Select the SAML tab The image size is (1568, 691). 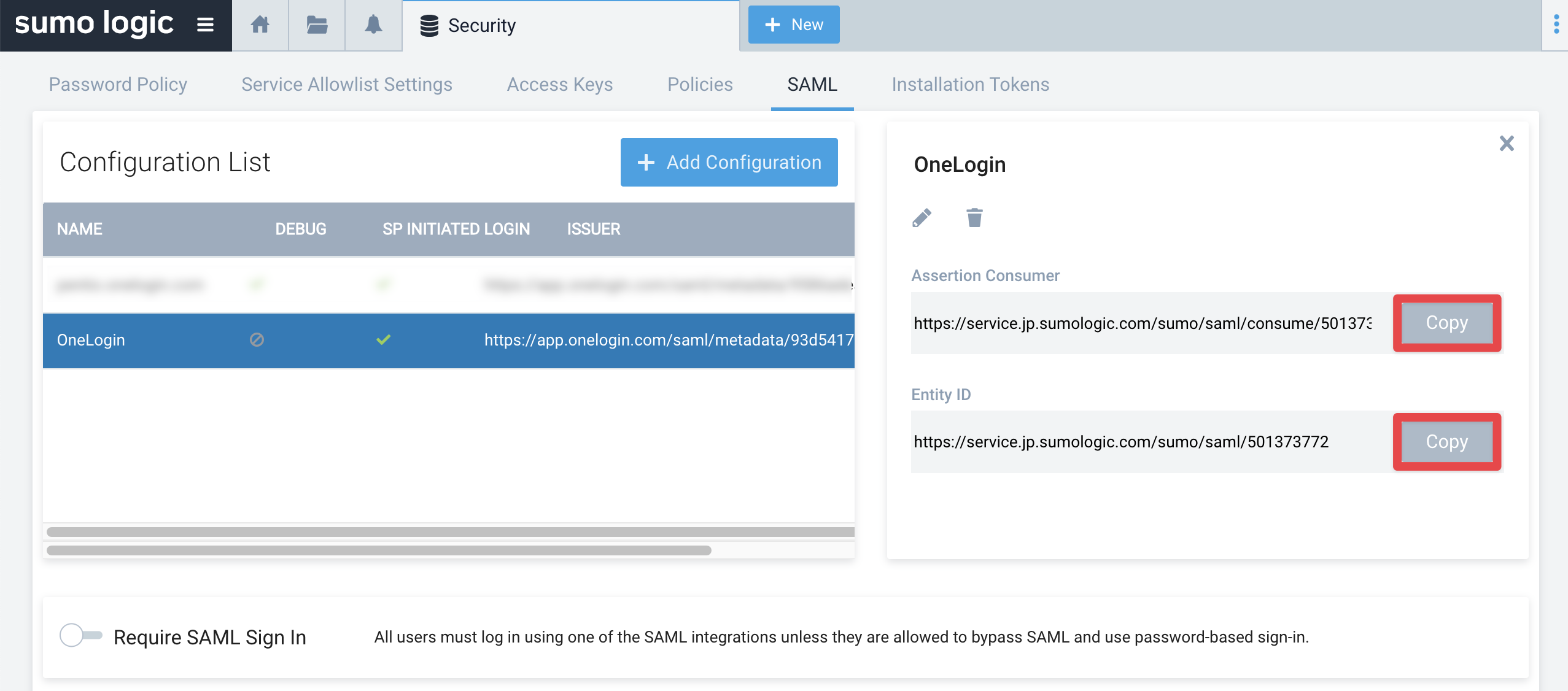(x=812, y=84)
